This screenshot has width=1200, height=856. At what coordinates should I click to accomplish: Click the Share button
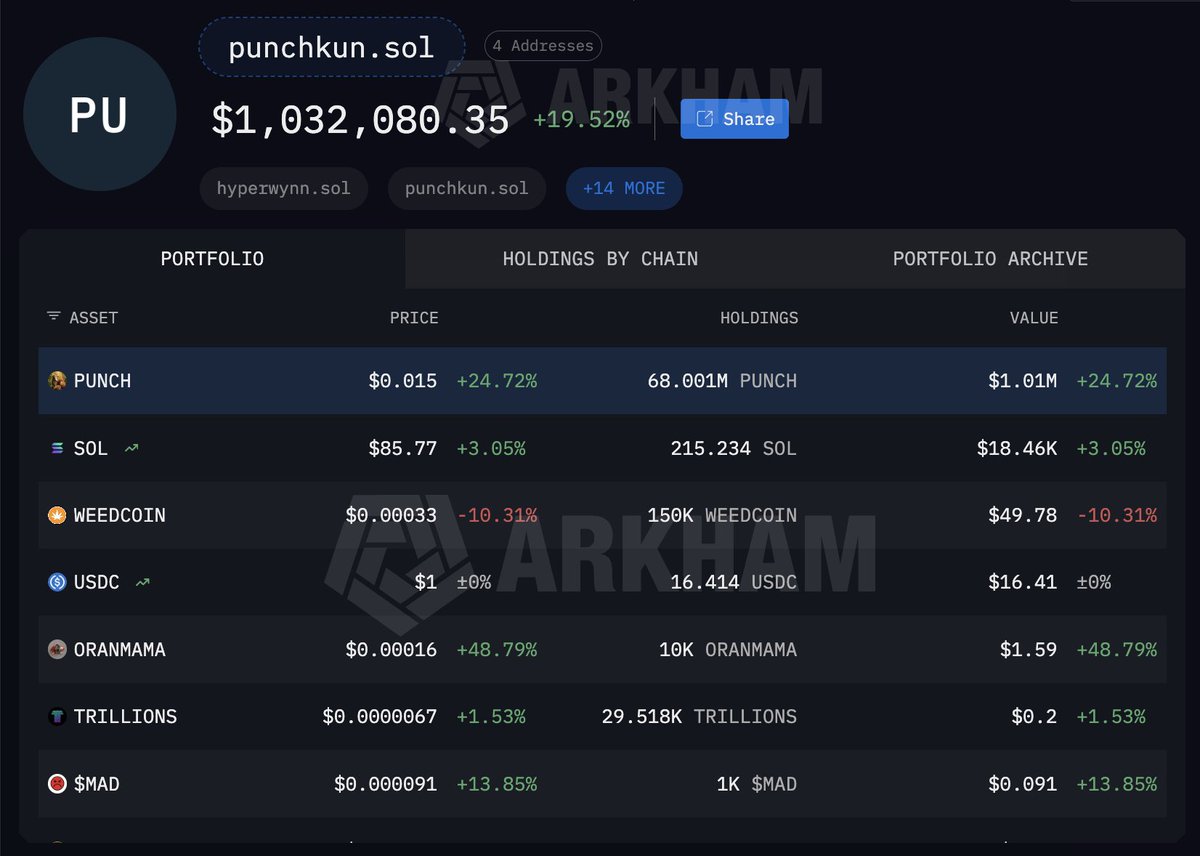click(x=734, y=119)
